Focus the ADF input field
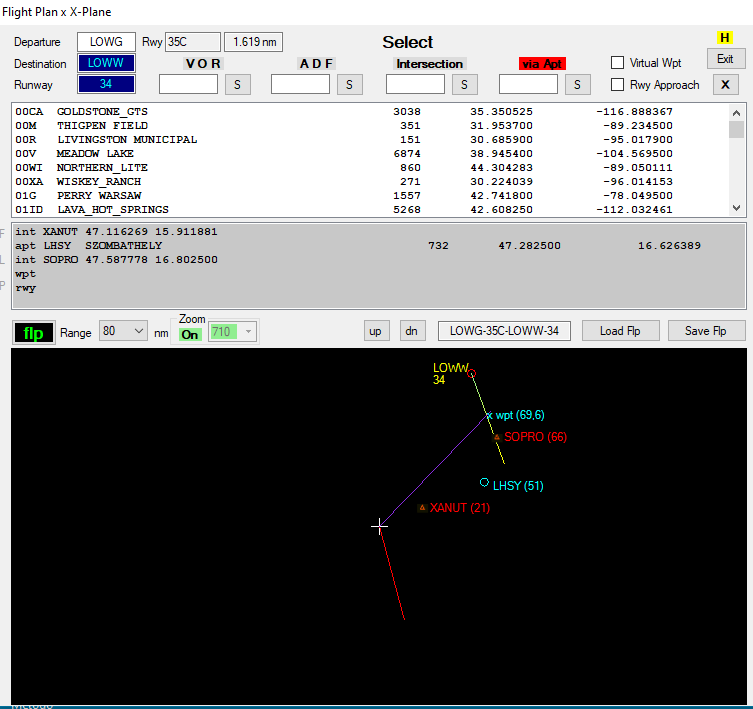 (300, 85)
